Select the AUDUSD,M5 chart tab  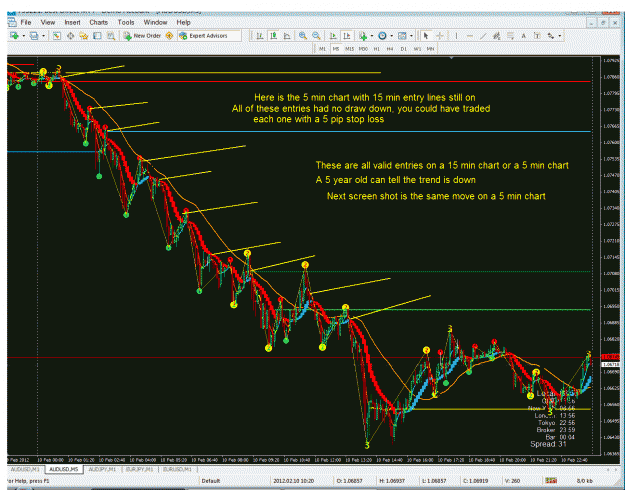[64, 469]
